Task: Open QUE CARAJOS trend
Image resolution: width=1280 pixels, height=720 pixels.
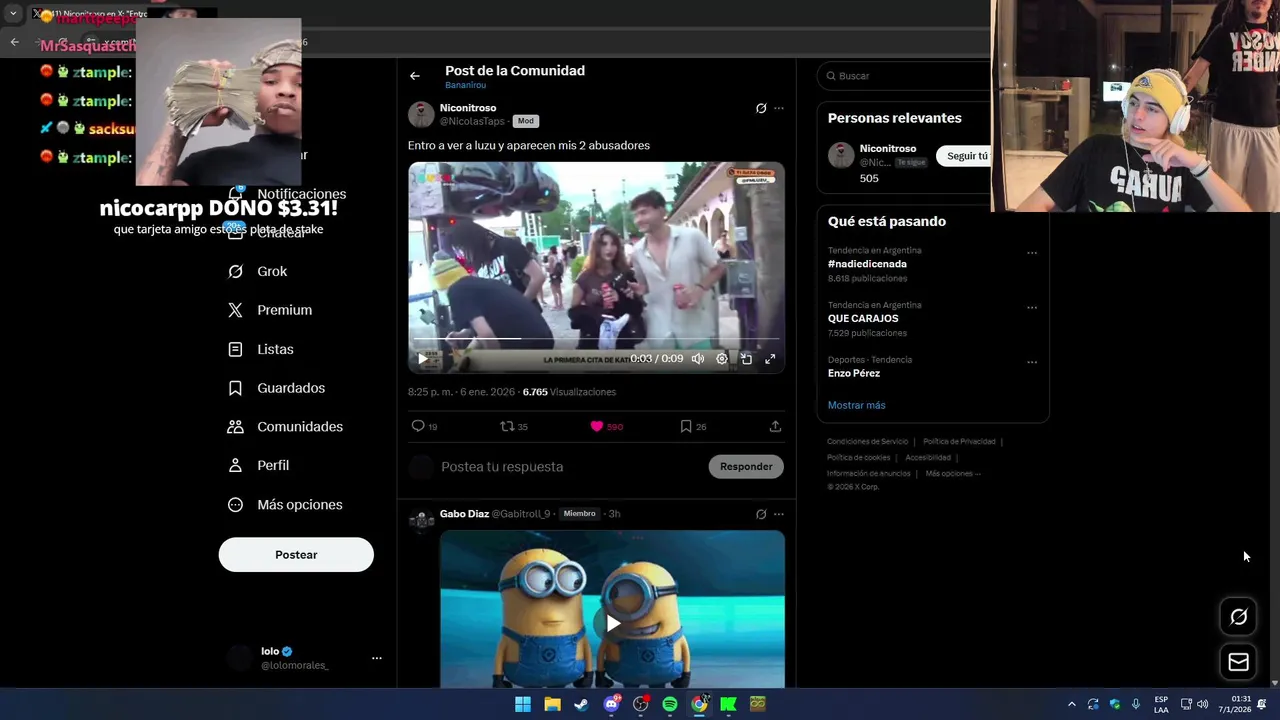Action: coord(863,319)
